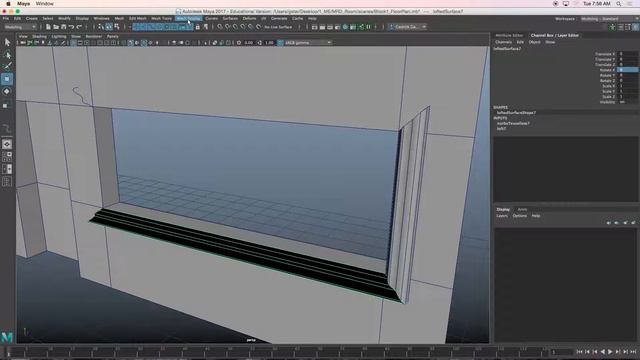Open the Options menu in Layer Editor
Image resolution: width=640 pixels, height=360 pixels.
[x=520, y=216]
